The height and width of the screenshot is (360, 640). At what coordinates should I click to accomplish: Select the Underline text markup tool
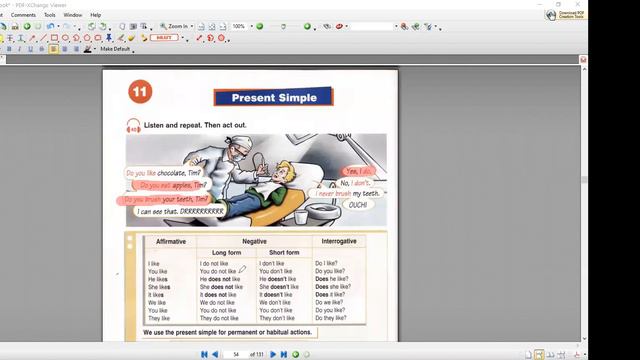(20, 38)
